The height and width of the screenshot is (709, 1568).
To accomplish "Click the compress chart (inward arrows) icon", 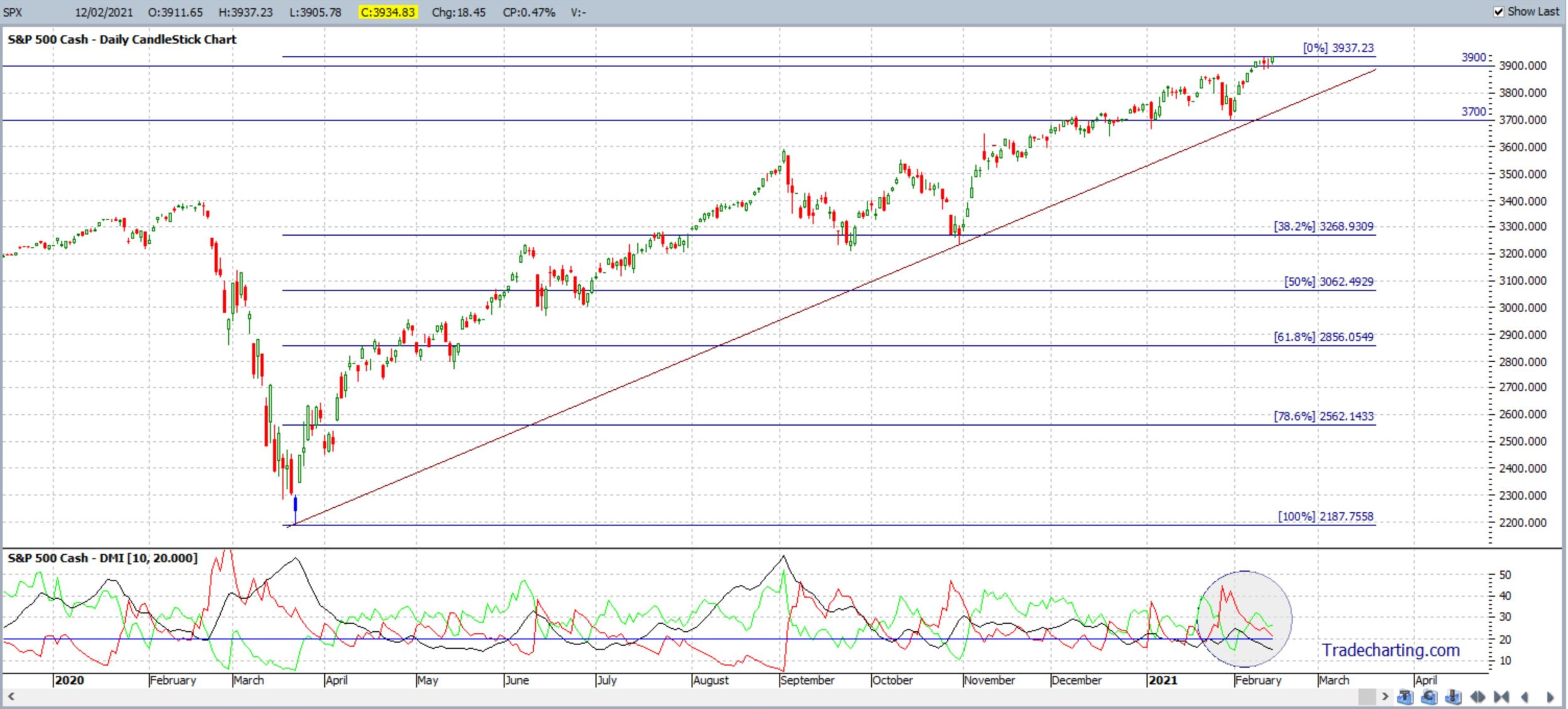I will coord(1501,696).
